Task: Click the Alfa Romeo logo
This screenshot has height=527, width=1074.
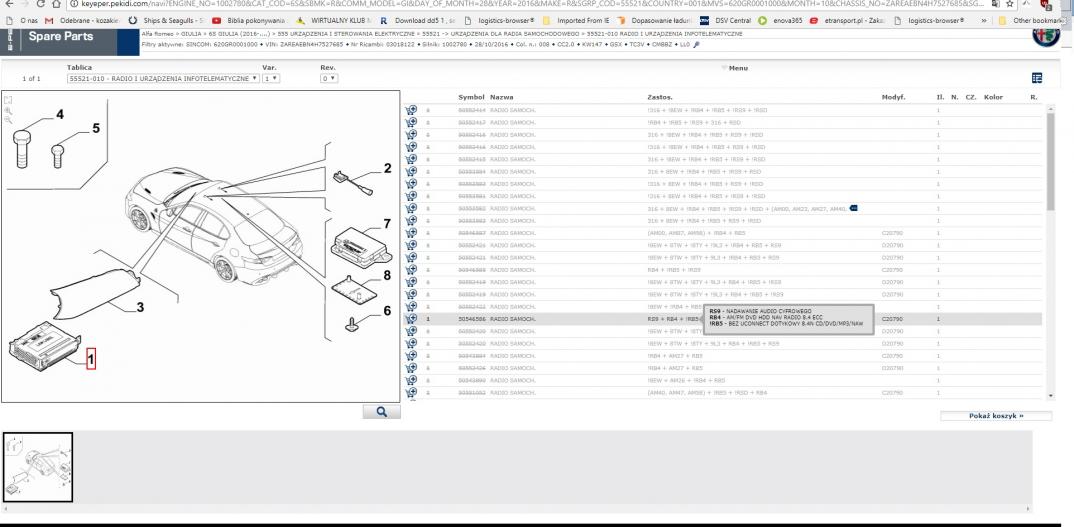Action: pos(1043,31)
